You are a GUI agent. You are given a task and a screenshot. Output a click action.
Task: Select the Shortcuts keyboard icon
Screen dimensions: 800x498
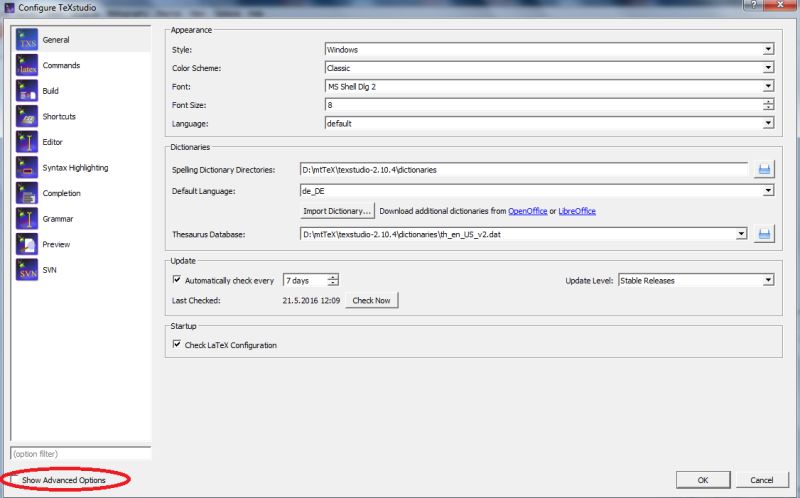[x=27, y=116]
